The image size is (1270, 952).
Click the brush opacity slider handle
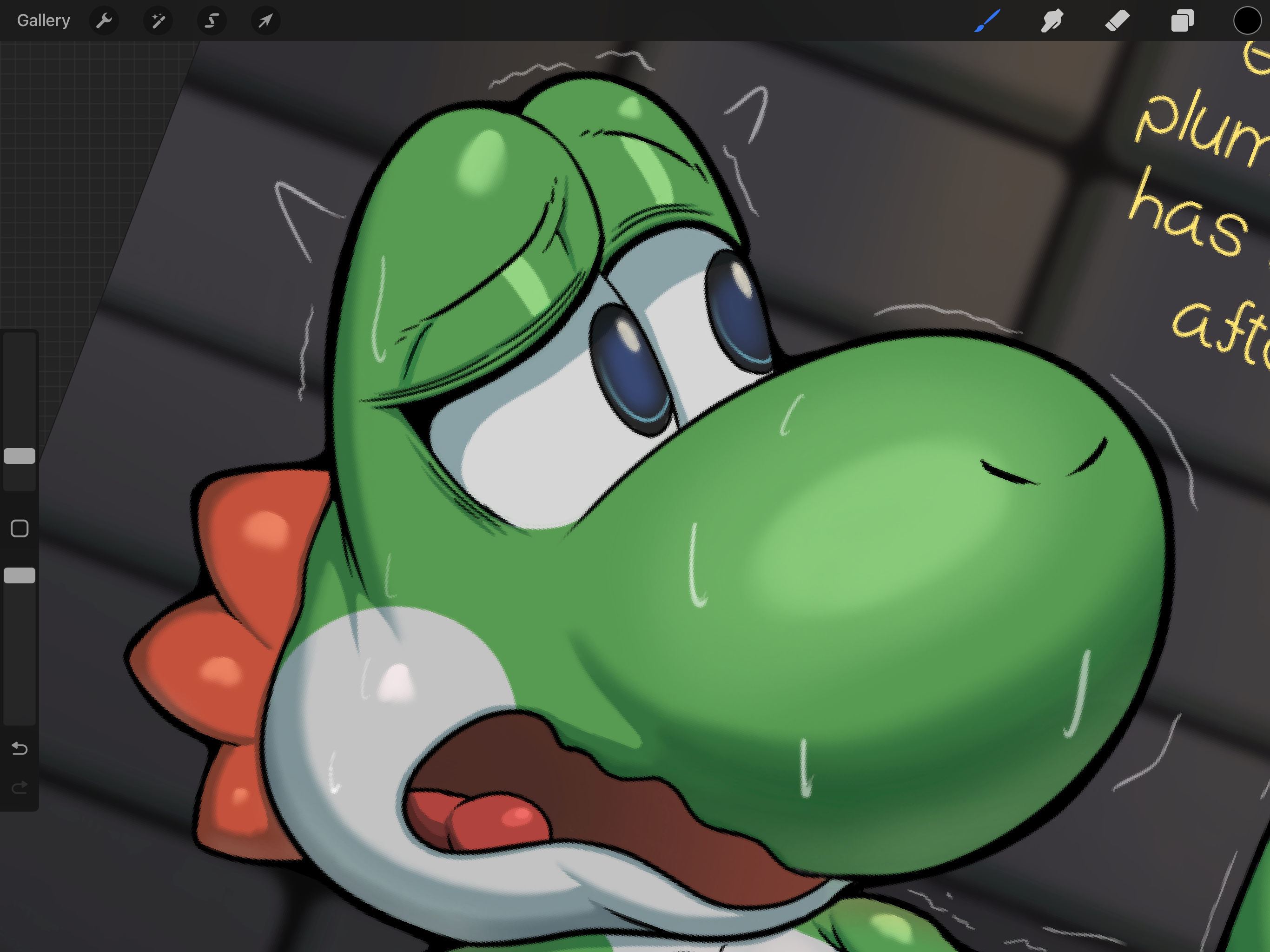(x=20, y=575)
